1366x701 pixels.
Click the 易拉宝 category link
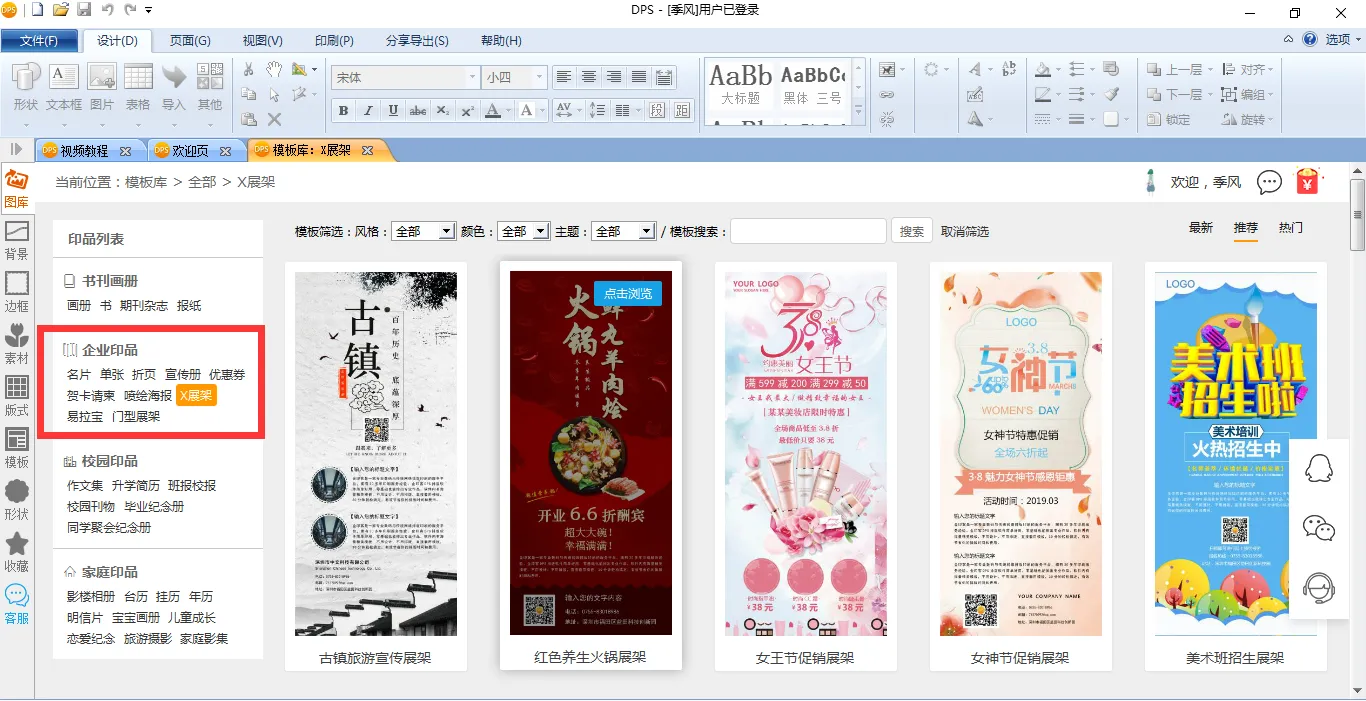pyautogui.click(x=85, y=416)
